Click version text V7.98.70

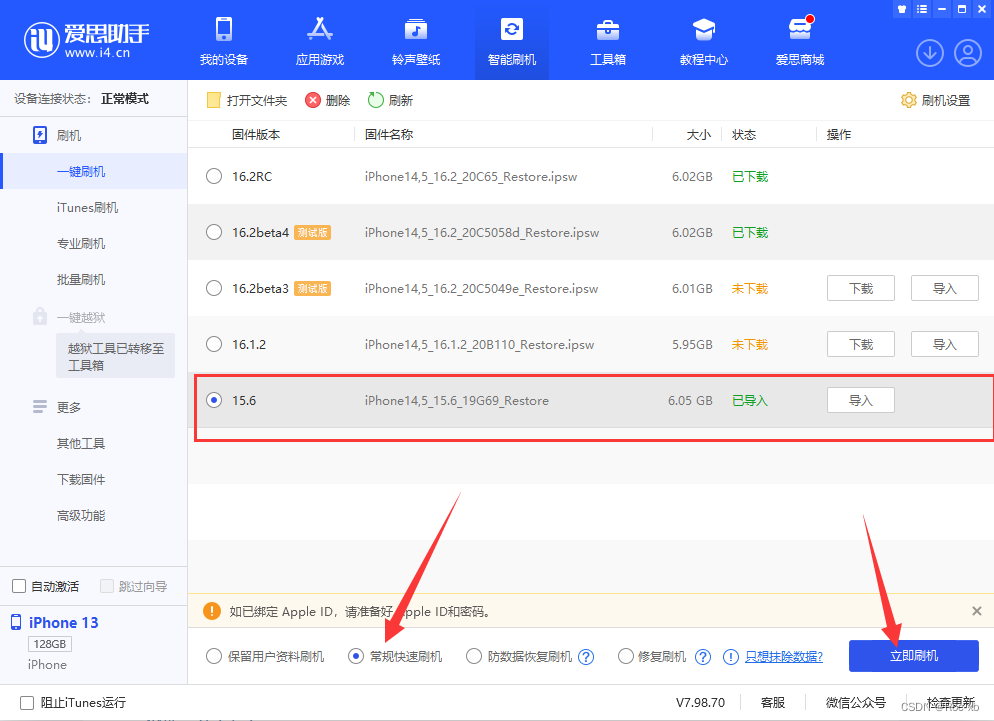[x=700, y=703]
